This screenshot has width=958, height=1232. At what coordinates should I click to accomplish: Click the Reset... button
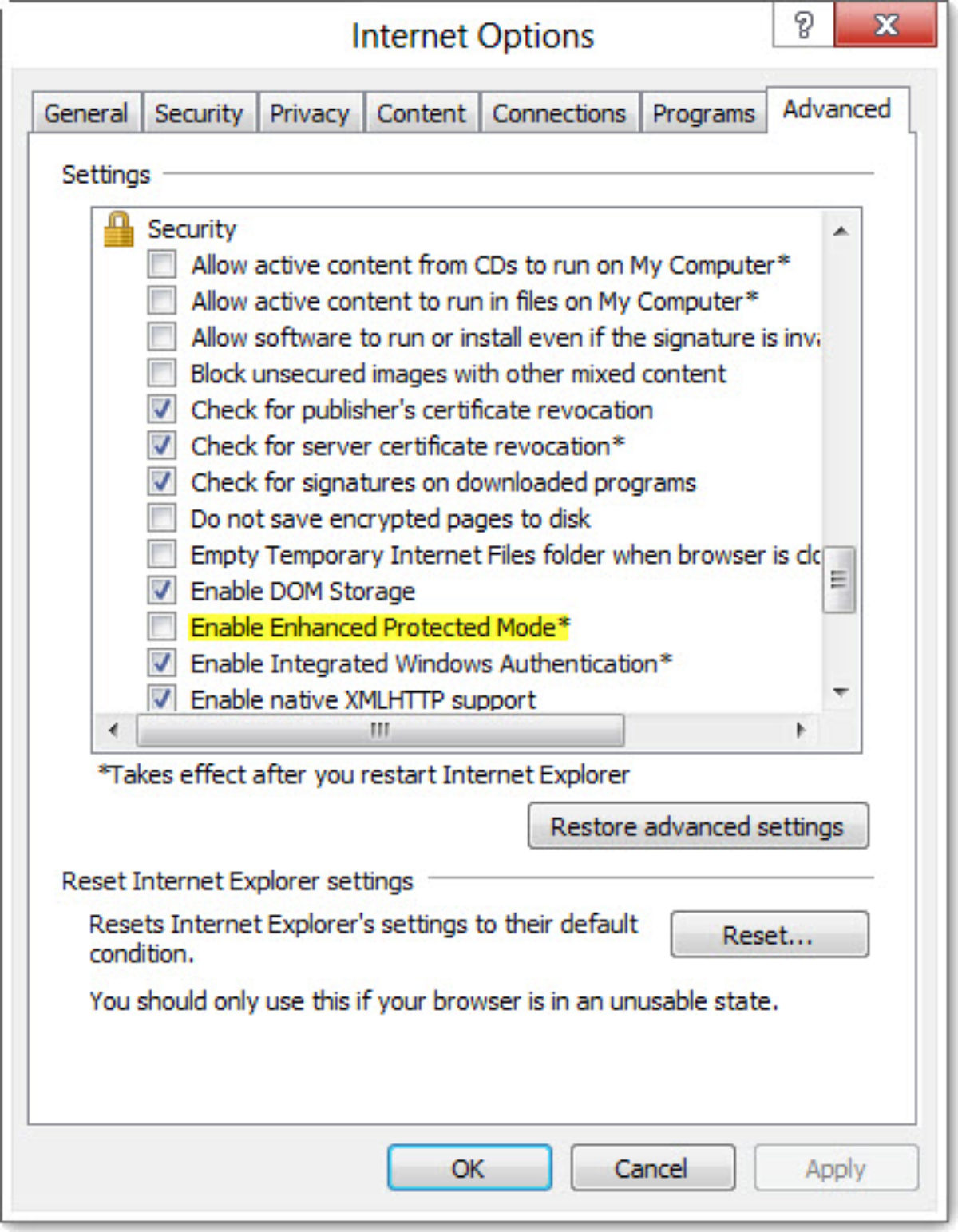click(x=769, y=934)
